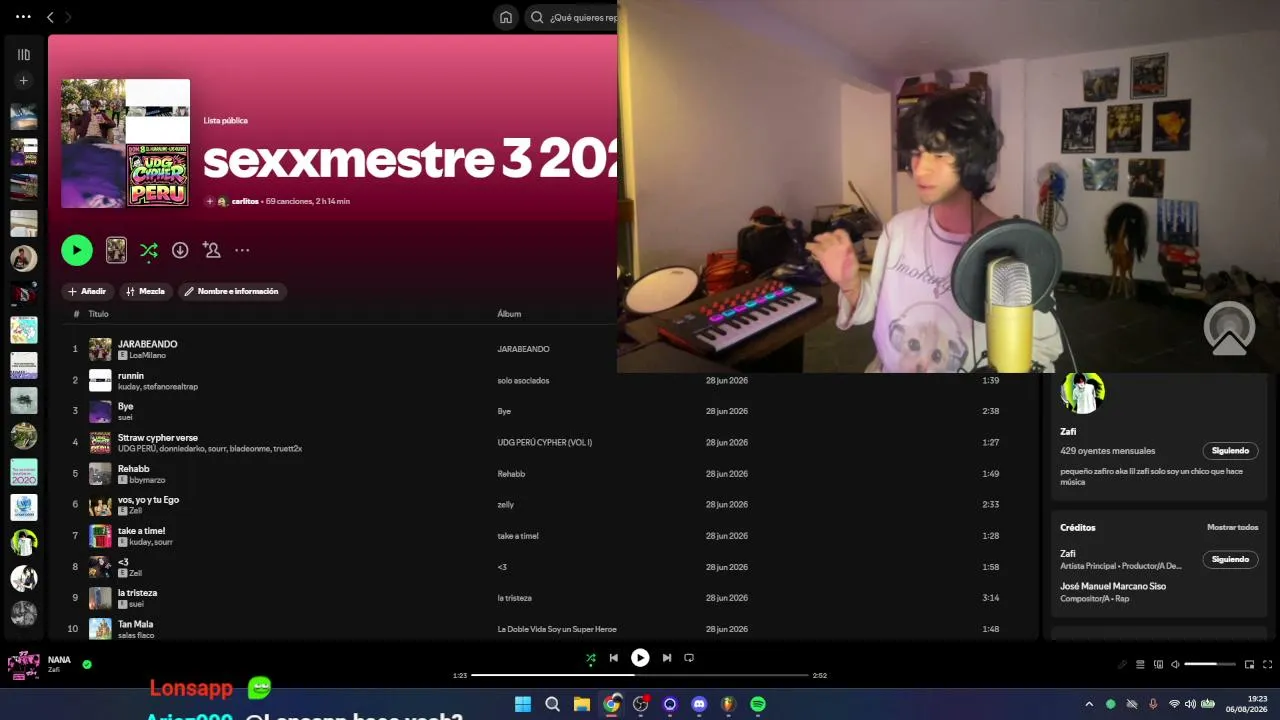Open artist bbymarzo
The height and width of the screenshot is (720, 1280).
tap(147, 480)
